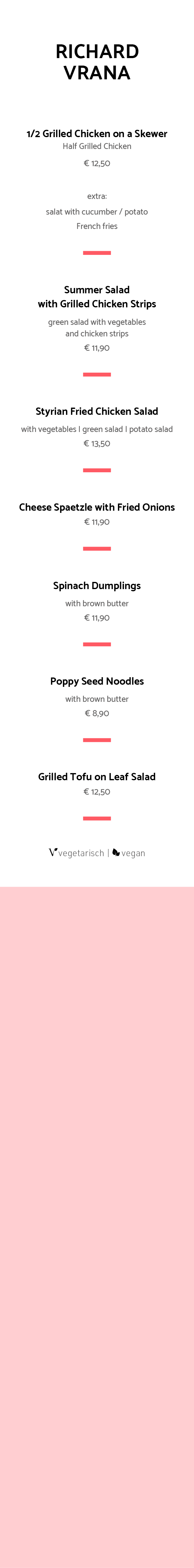Viewport: 194px width, 1568px height.
Task: Click the RICHARD VRANA title
Action: click(x=97, y=62)
